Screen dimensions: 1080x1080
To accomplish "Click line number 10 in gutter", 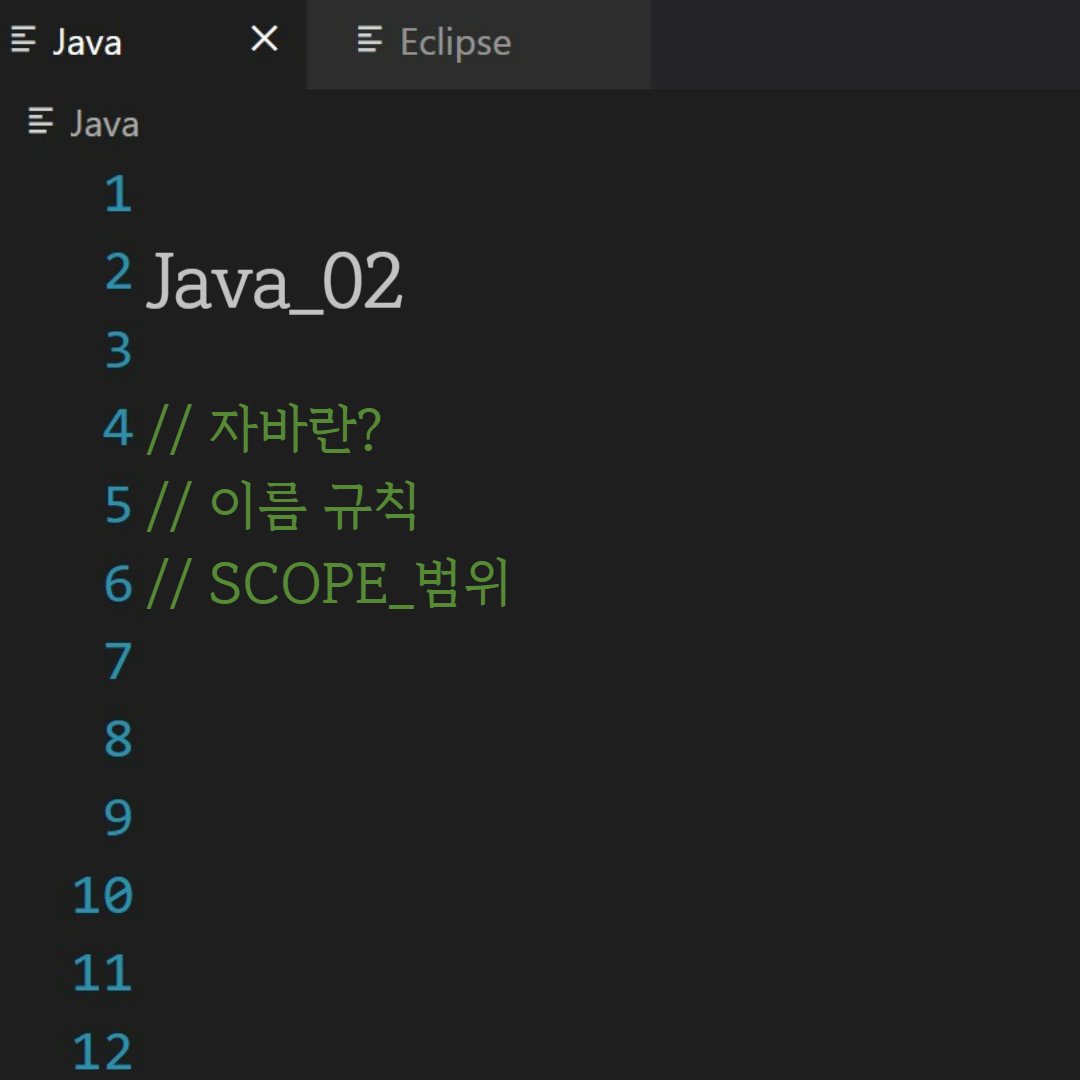I will pos(103,895).
